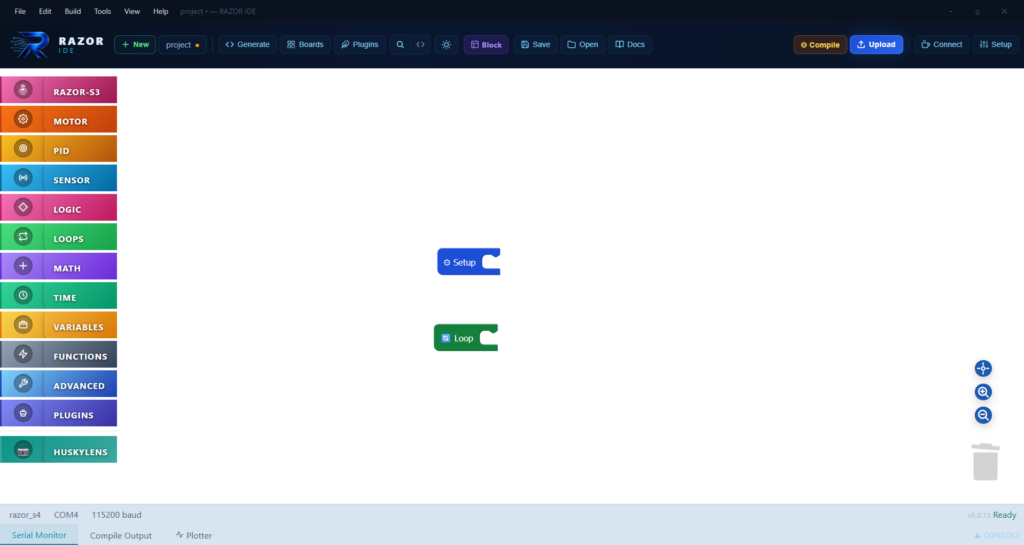
Task: Open the VARIABLES block category
Action: [x=59, y=326]
